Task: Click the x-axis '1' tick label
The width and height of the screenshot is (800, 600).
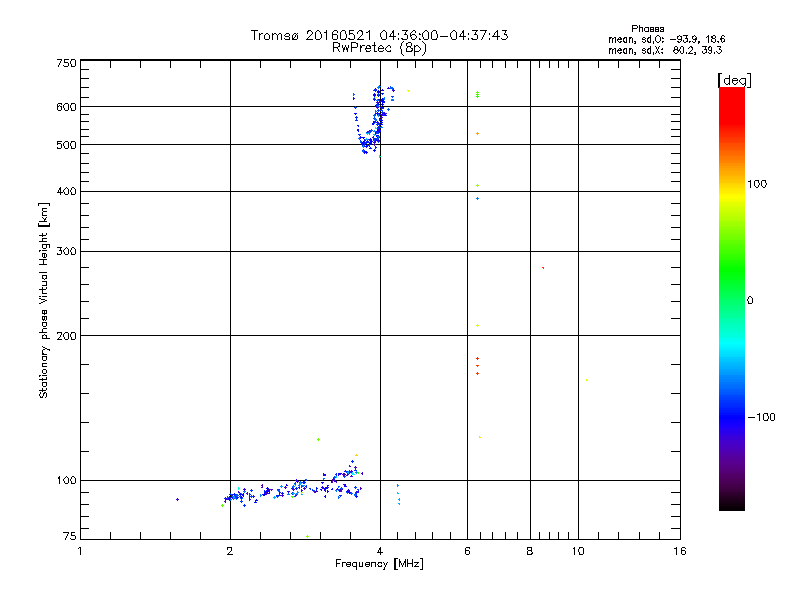Action: click(x=80, y=551)
